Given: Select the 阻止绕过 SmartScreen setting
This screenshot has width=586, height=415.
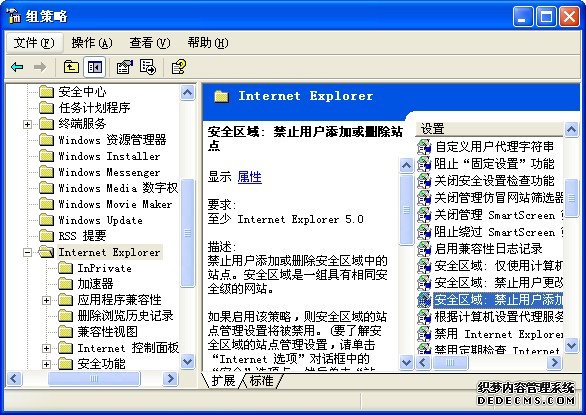Looking at the screenshot, I should [499, 232].
